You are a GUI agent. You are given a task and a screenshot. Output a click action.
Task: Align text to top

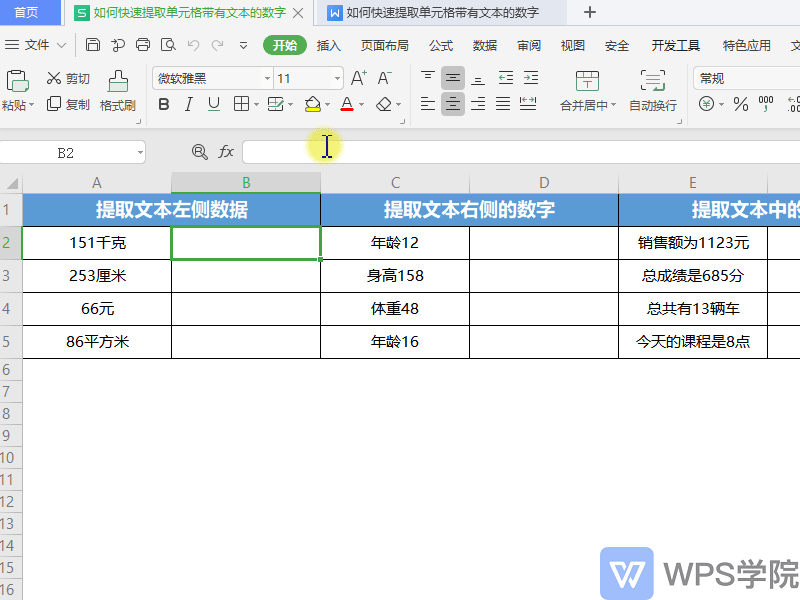[428, 78]
